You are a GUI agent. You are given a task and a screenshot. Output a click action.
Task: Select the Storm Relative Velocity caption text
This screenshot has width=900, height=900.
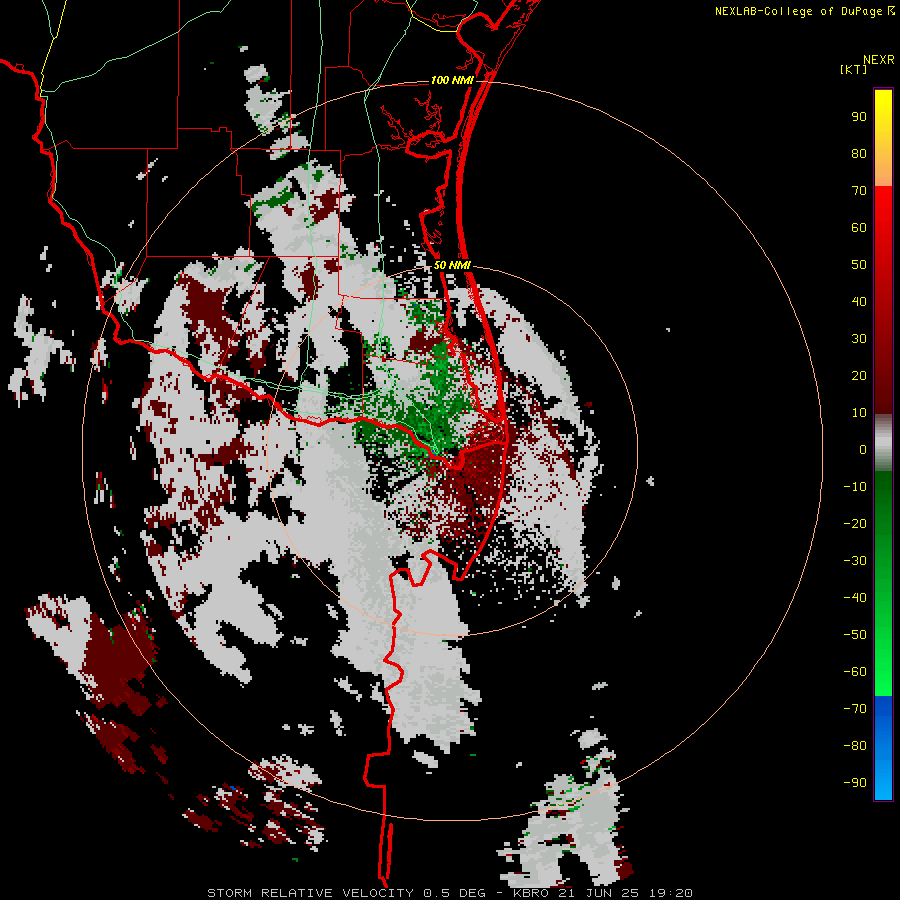tap(449, 893)
